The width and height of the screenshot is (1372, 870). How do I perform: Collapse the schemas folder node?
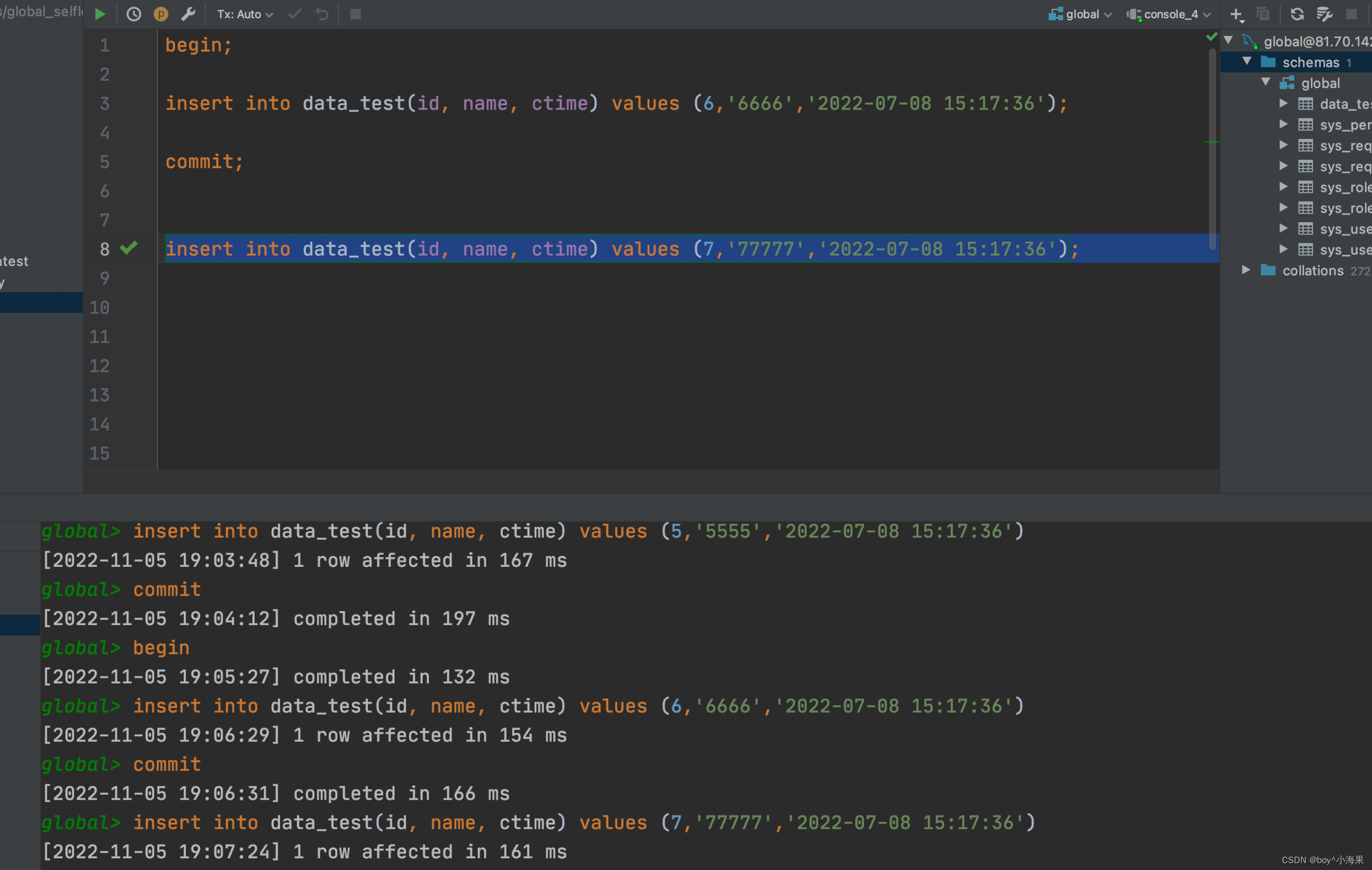point(1247,61)
